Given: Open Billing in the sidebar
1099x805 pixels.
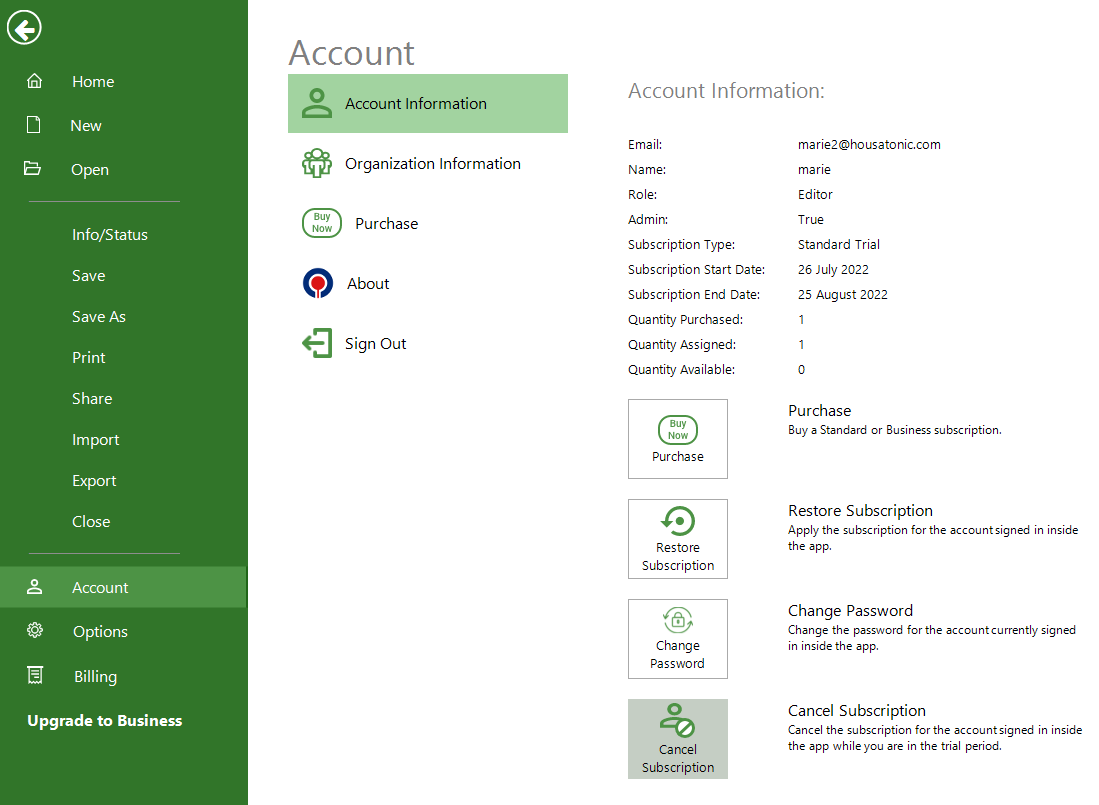Looking at the screenshot, I should [x=95, y=676].
